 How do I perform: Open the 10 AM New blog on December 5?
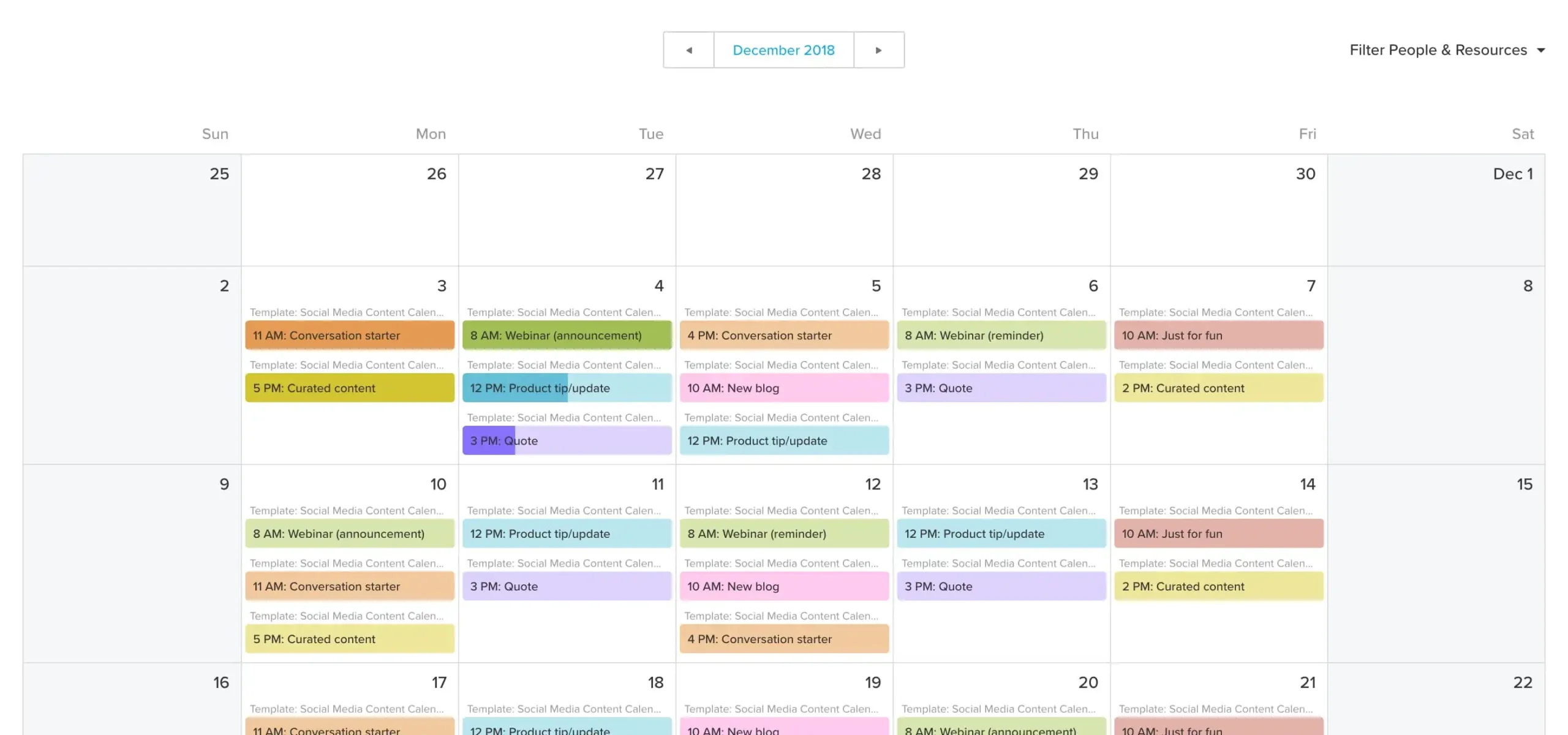click(x=784, y=388)
